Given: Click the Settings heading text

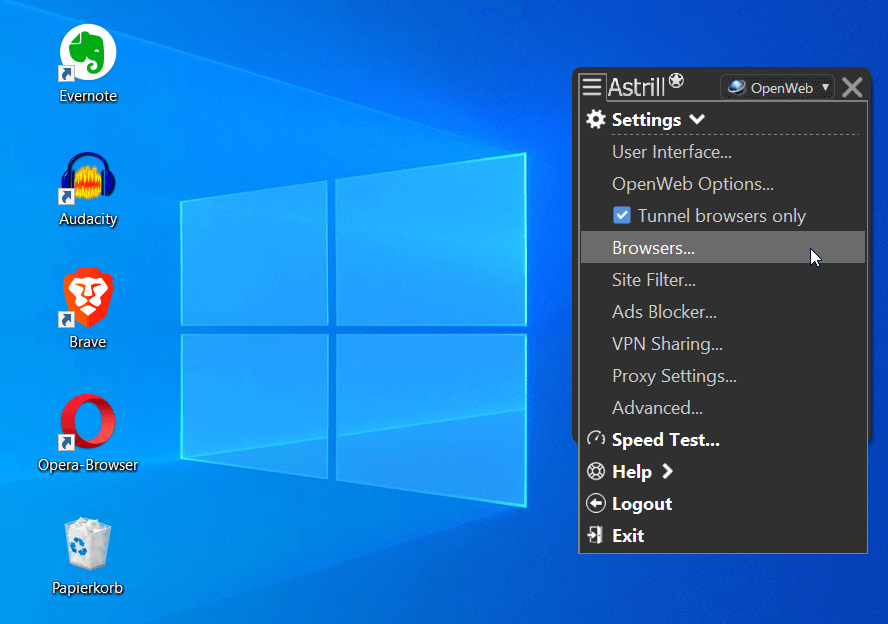Looking at the screenshot, I should pyautogui.click(x=646, y=120).
